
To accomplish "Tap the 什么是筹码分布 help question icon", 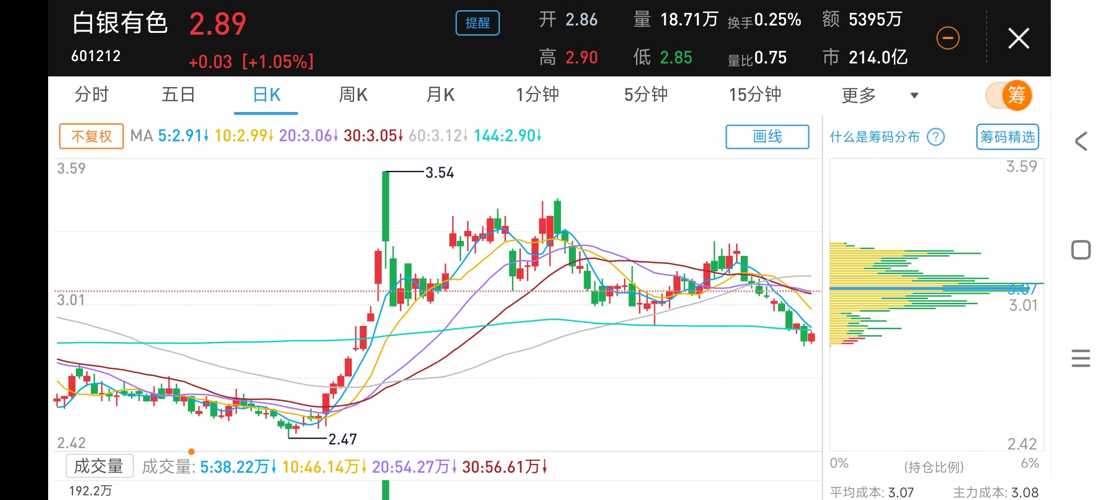I will [x=936, y=137].
